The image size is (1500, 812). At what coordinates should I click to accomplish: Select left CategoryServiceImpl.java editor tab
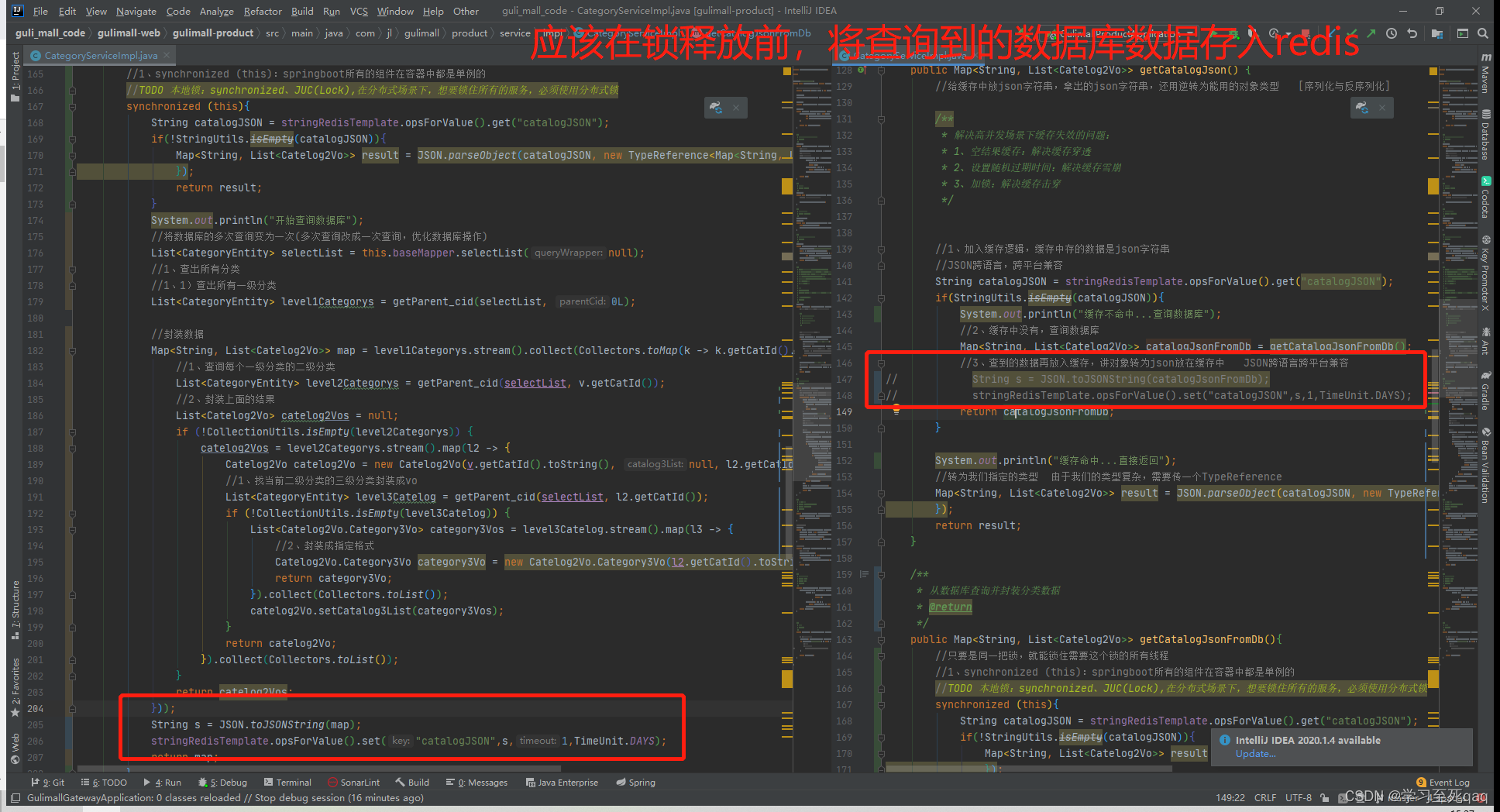[x=101, y=55]
